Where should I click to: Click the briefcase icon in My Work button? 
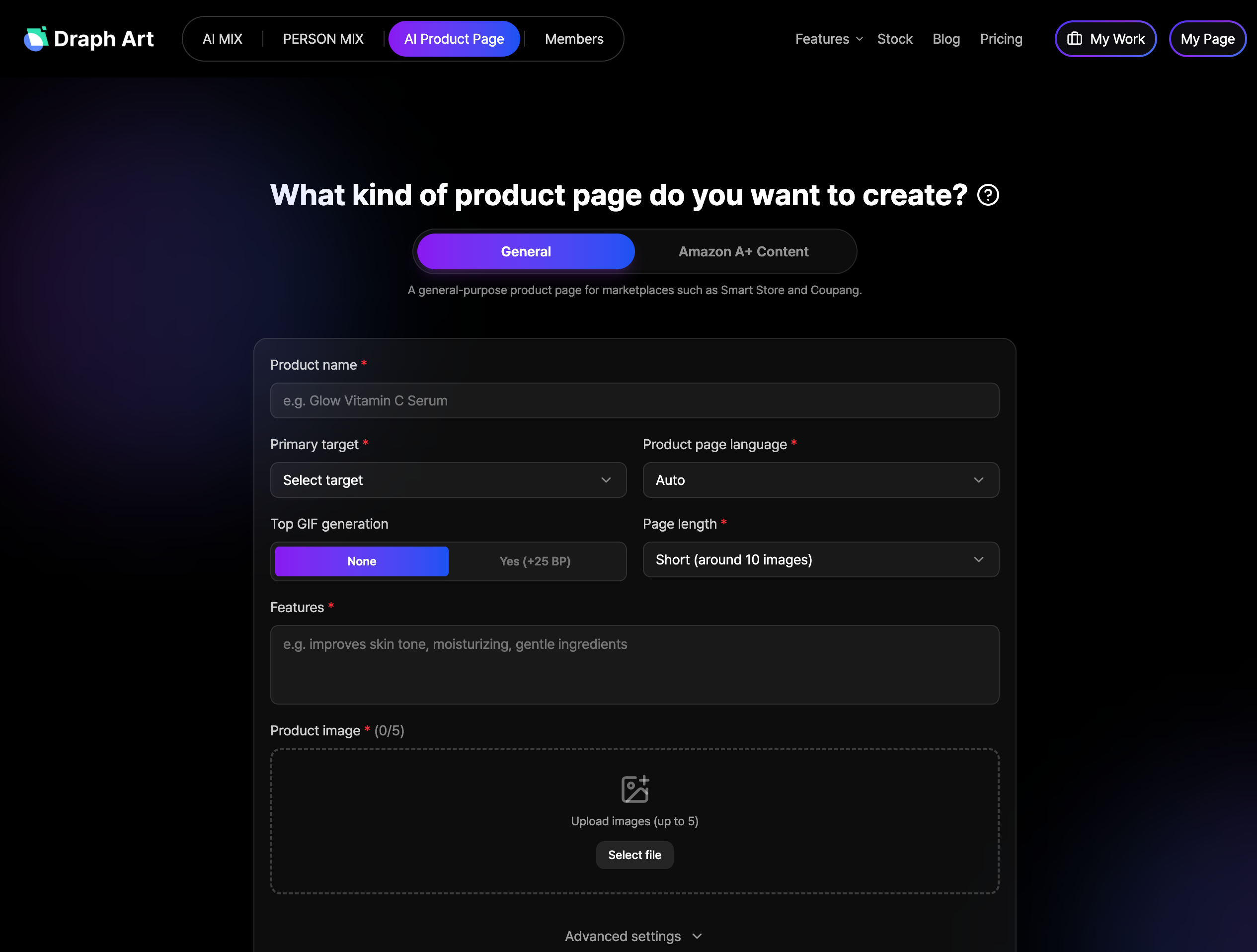coord(1074,39)
